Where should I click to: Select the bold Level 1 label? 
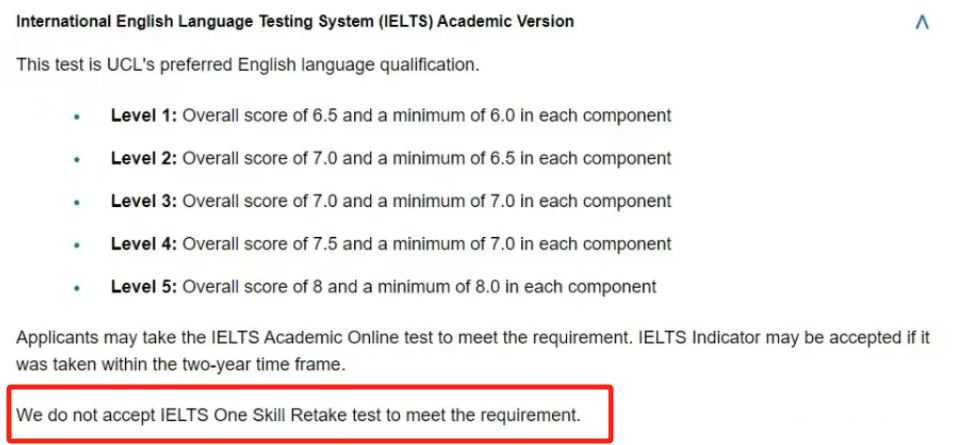(144, 115)
